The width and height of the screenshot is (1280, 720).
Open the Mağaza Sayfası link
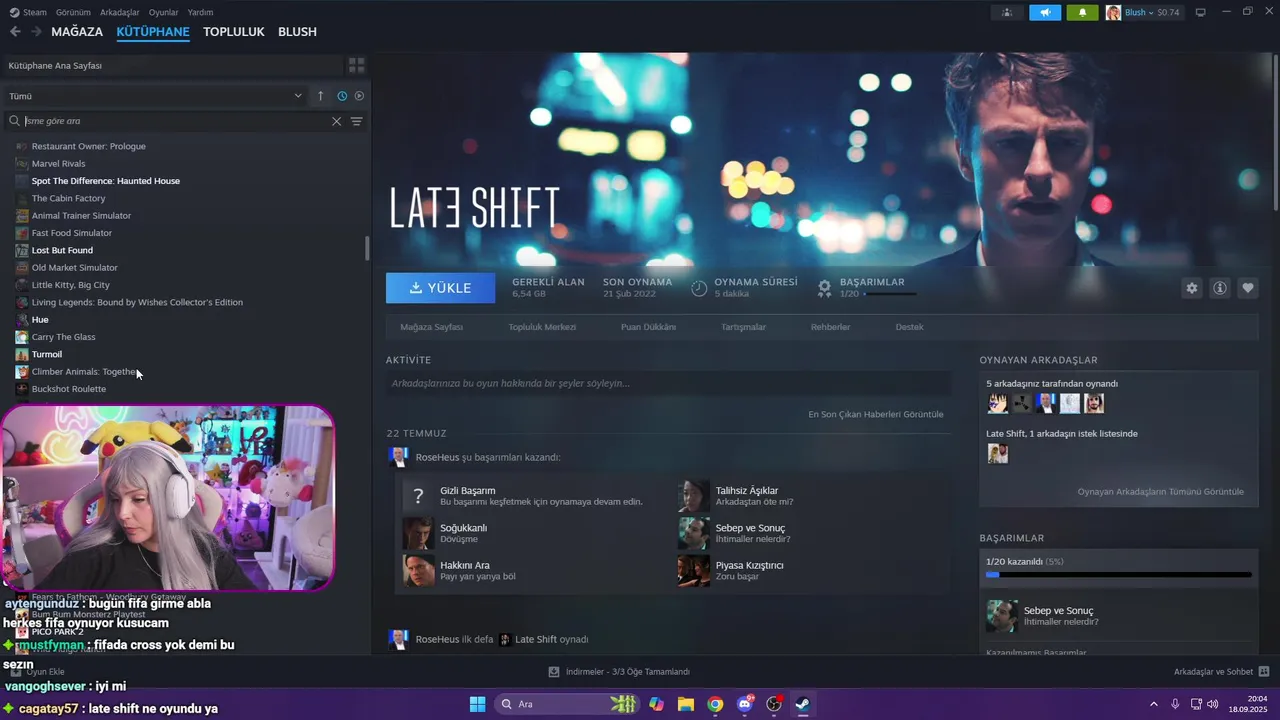(x=431, y=327)
